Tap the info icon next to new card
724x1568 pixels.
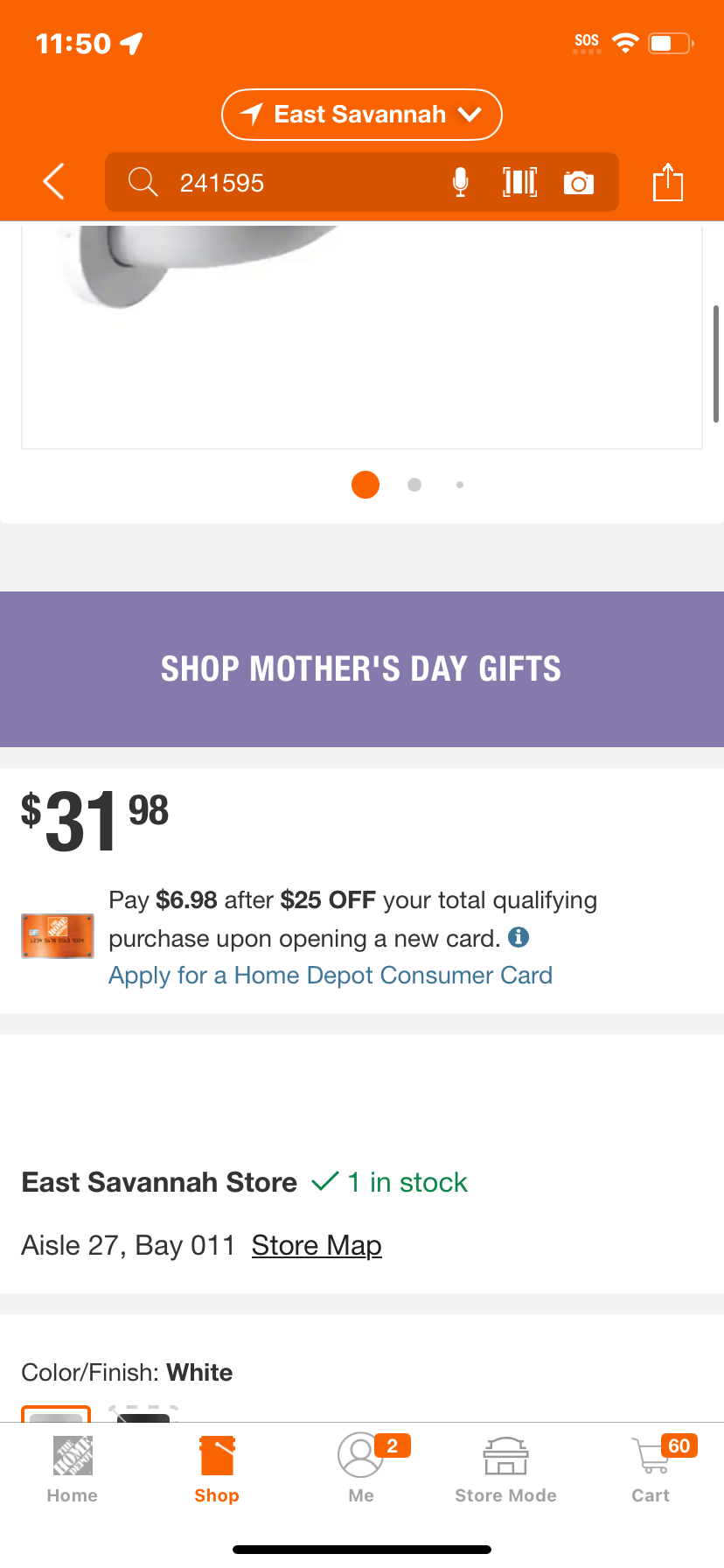519,937
